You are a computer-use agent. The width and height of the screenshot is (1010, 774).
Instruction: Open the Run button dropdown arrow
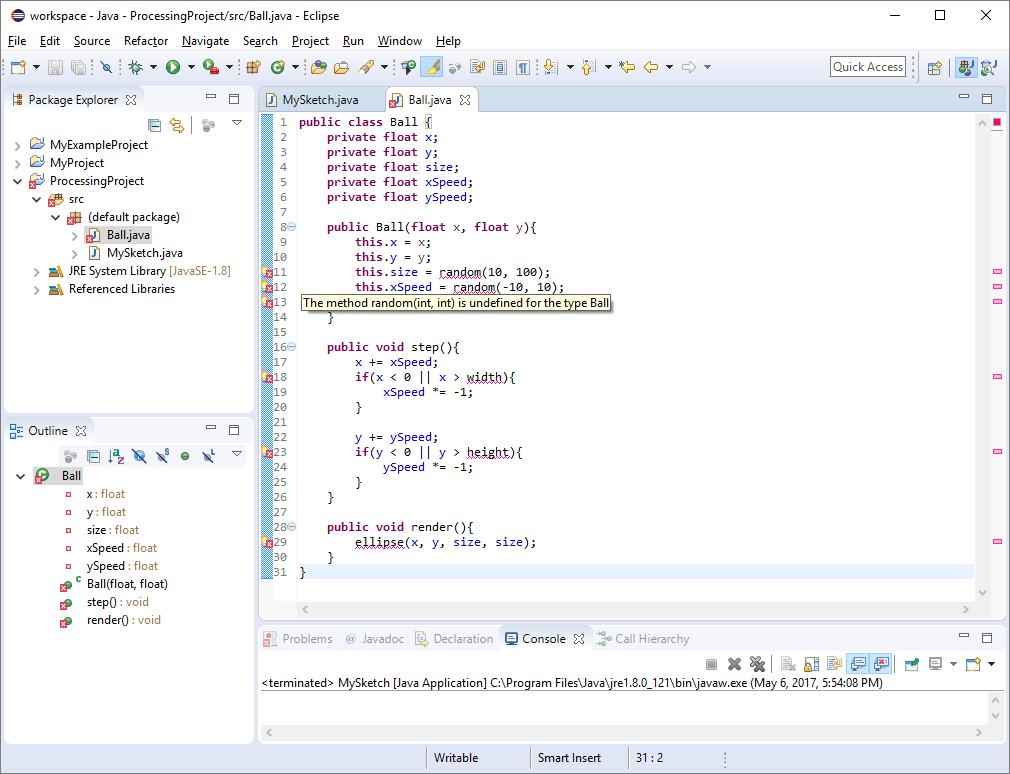189,67
